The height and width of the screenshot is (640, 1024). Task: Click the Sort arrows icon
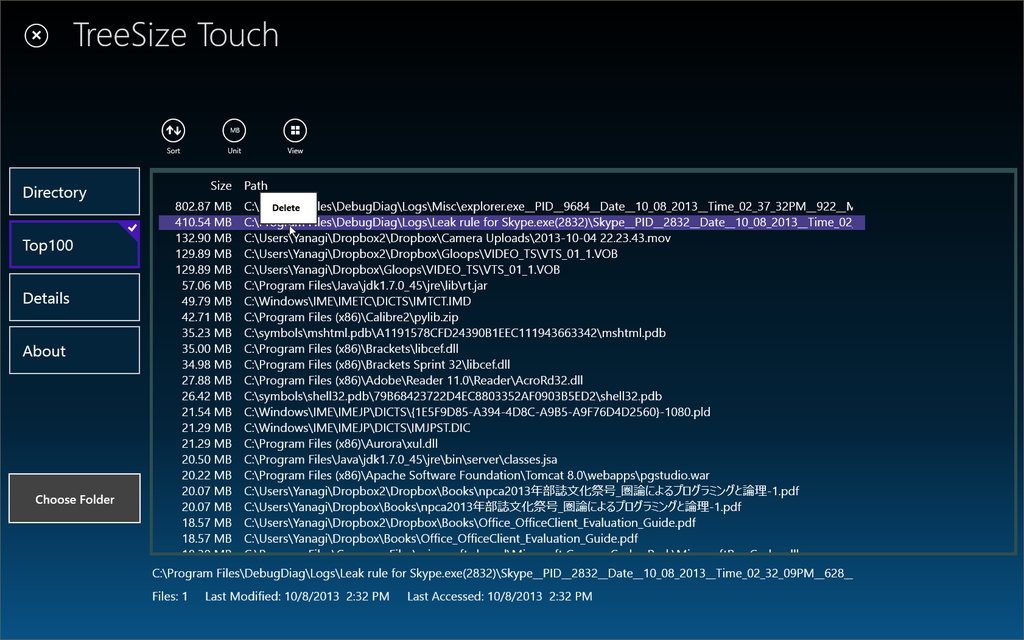[173, 131]
